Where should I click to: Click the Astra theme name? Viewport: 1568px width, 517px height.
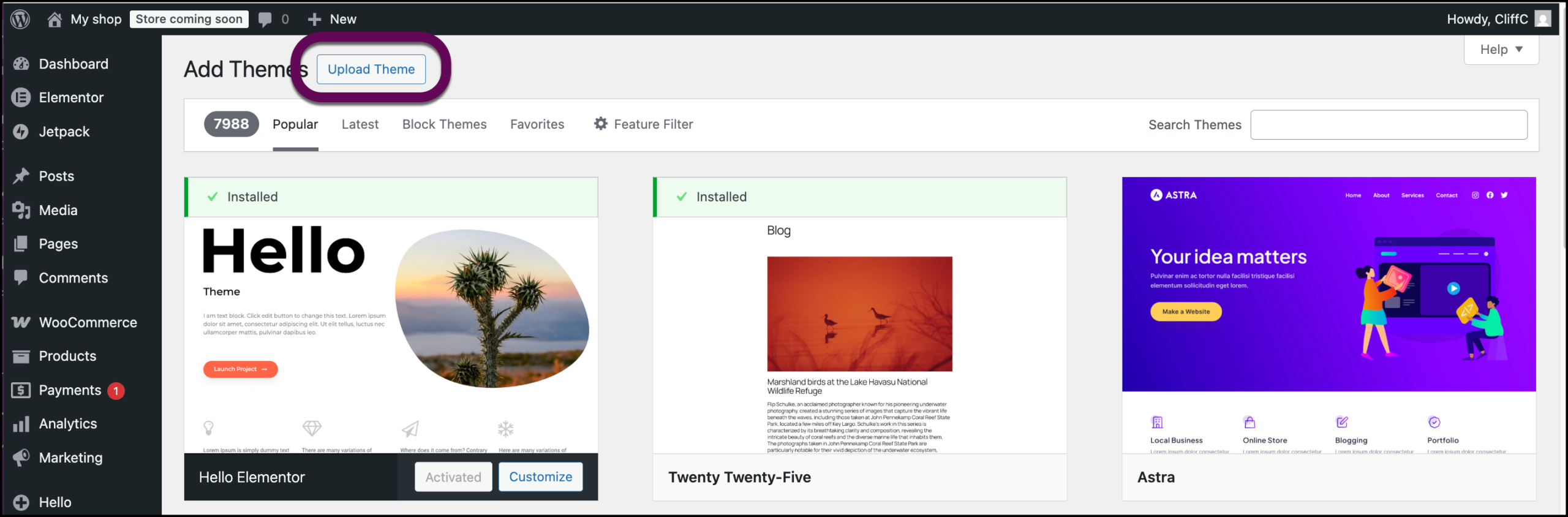[1156, 477]
